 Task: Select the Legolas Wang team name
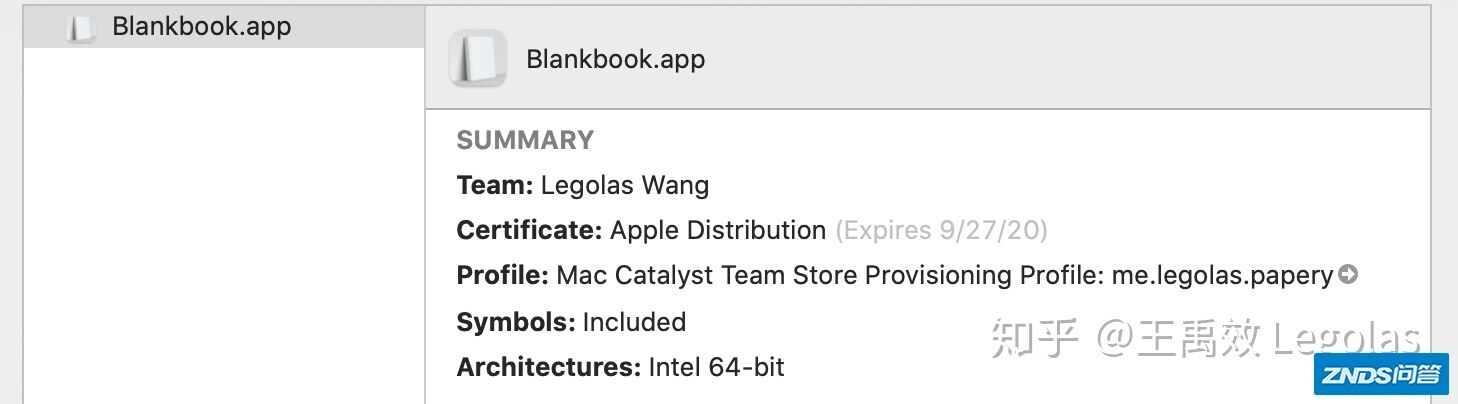click(x=625, y=185)
